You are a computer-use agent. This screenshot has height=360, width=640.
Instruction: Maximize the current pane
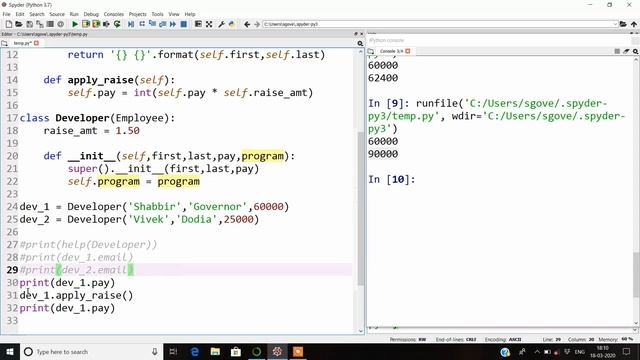[x=198, y=24]
